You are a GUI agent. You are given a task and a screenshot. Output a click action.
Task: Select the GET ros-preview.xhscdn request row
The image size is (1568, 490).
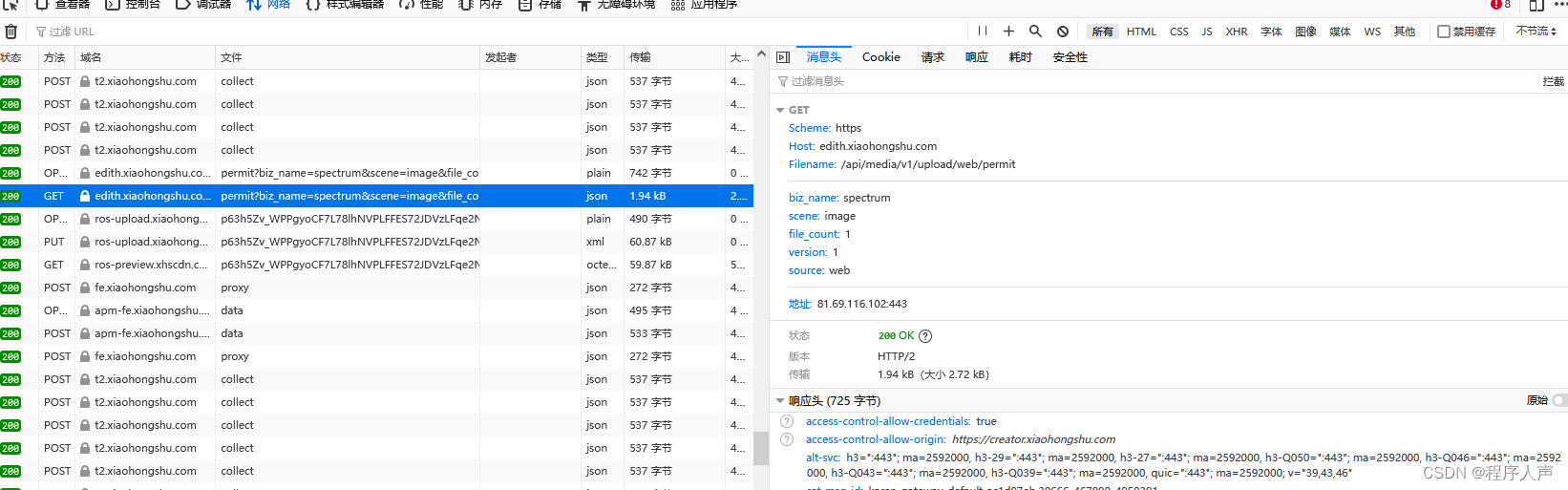(x=376, y=265)
